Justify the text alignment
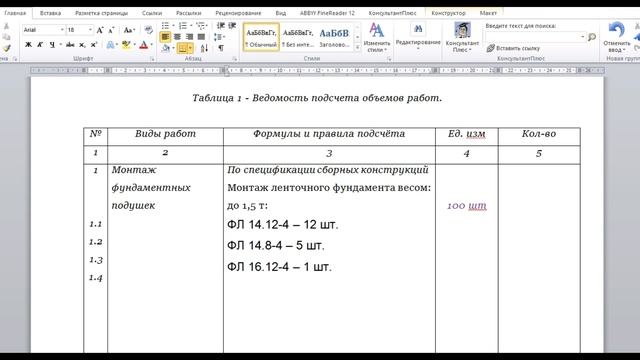This screenshot has width=640, height=360. pyautogui.click(x=201, y=37)
